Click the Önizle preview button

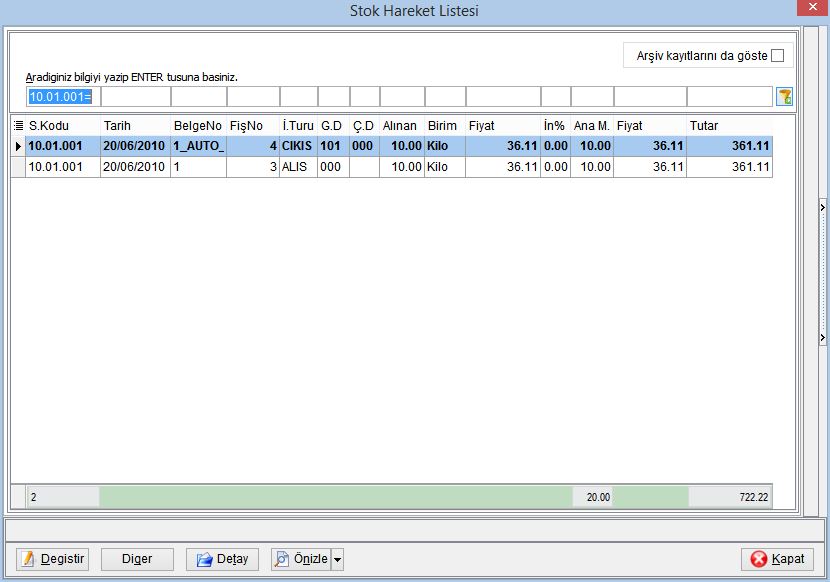[301, 559]
